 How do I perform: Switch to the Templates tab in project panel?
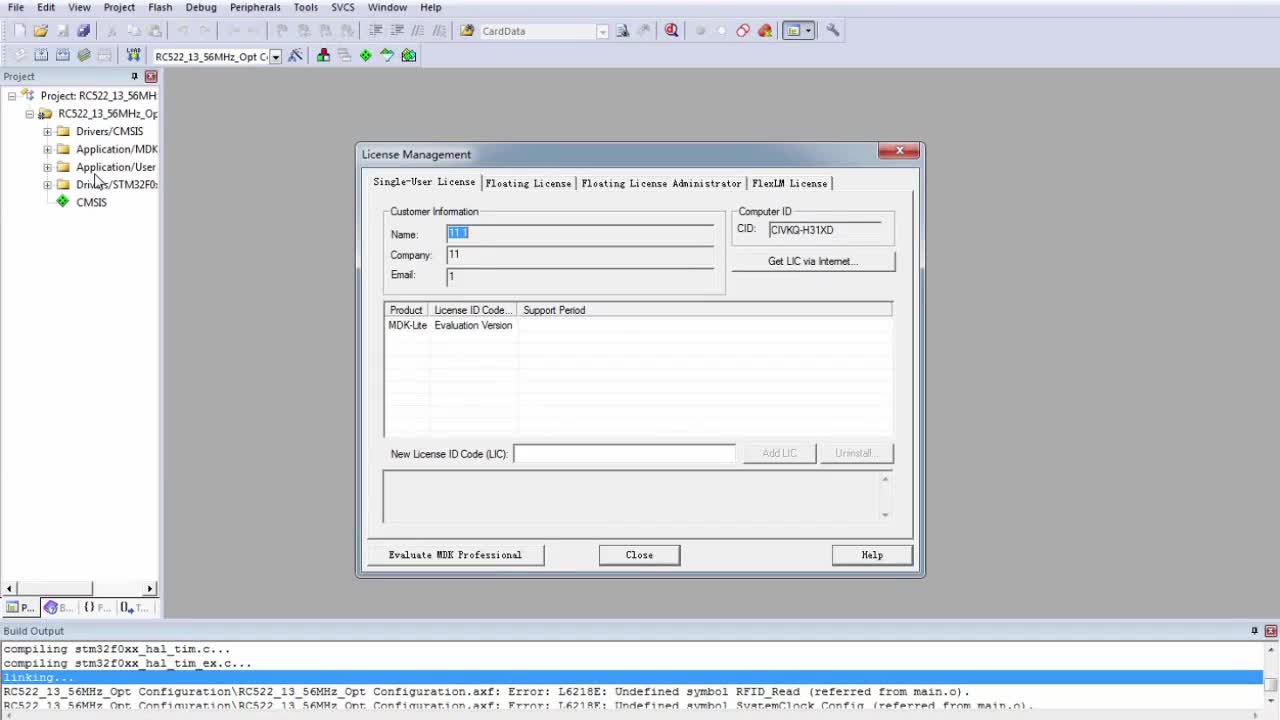click(x=135, y=607)
